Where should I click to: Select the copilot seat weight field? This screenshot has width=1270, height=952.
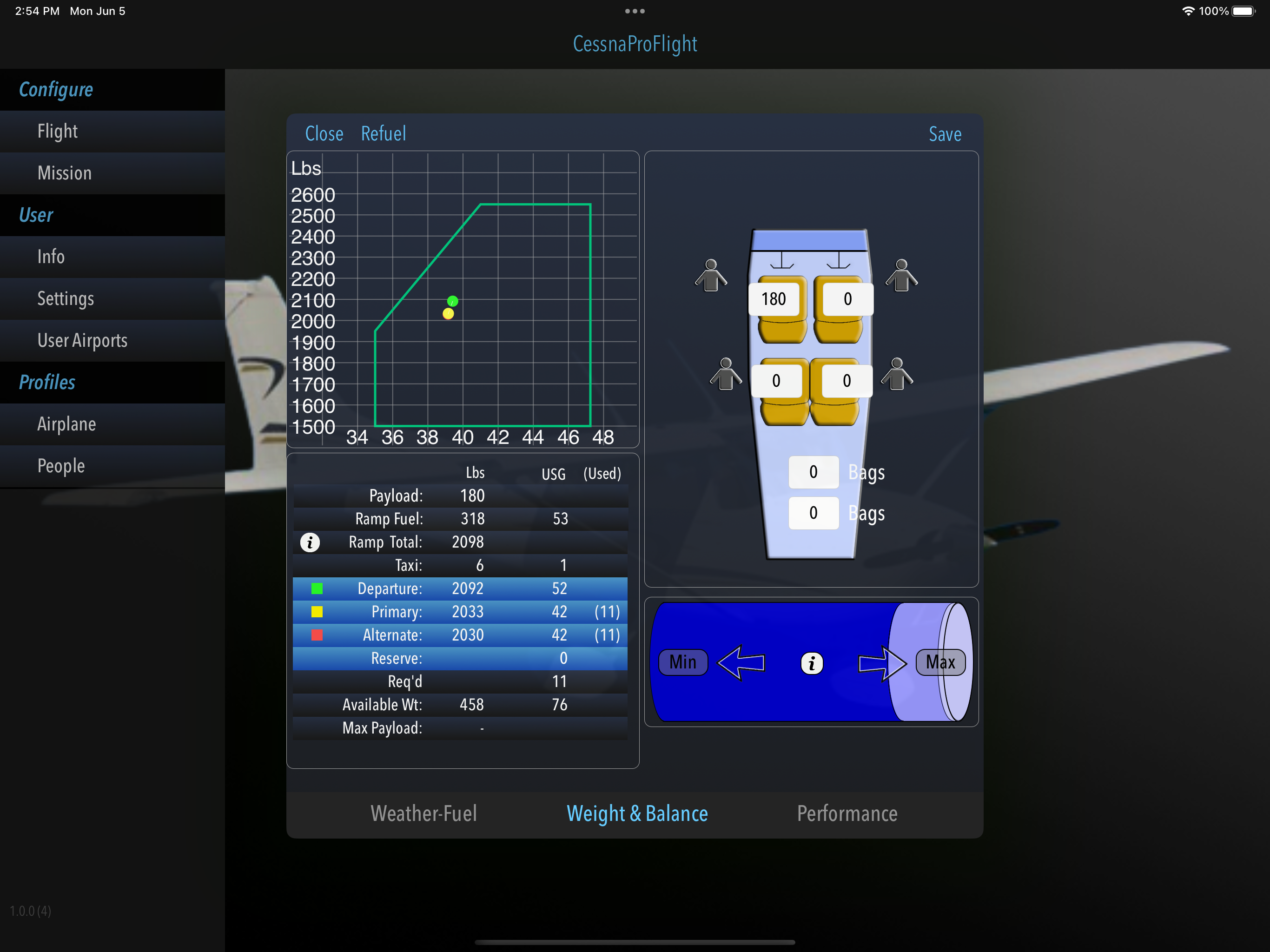[847, 298]
